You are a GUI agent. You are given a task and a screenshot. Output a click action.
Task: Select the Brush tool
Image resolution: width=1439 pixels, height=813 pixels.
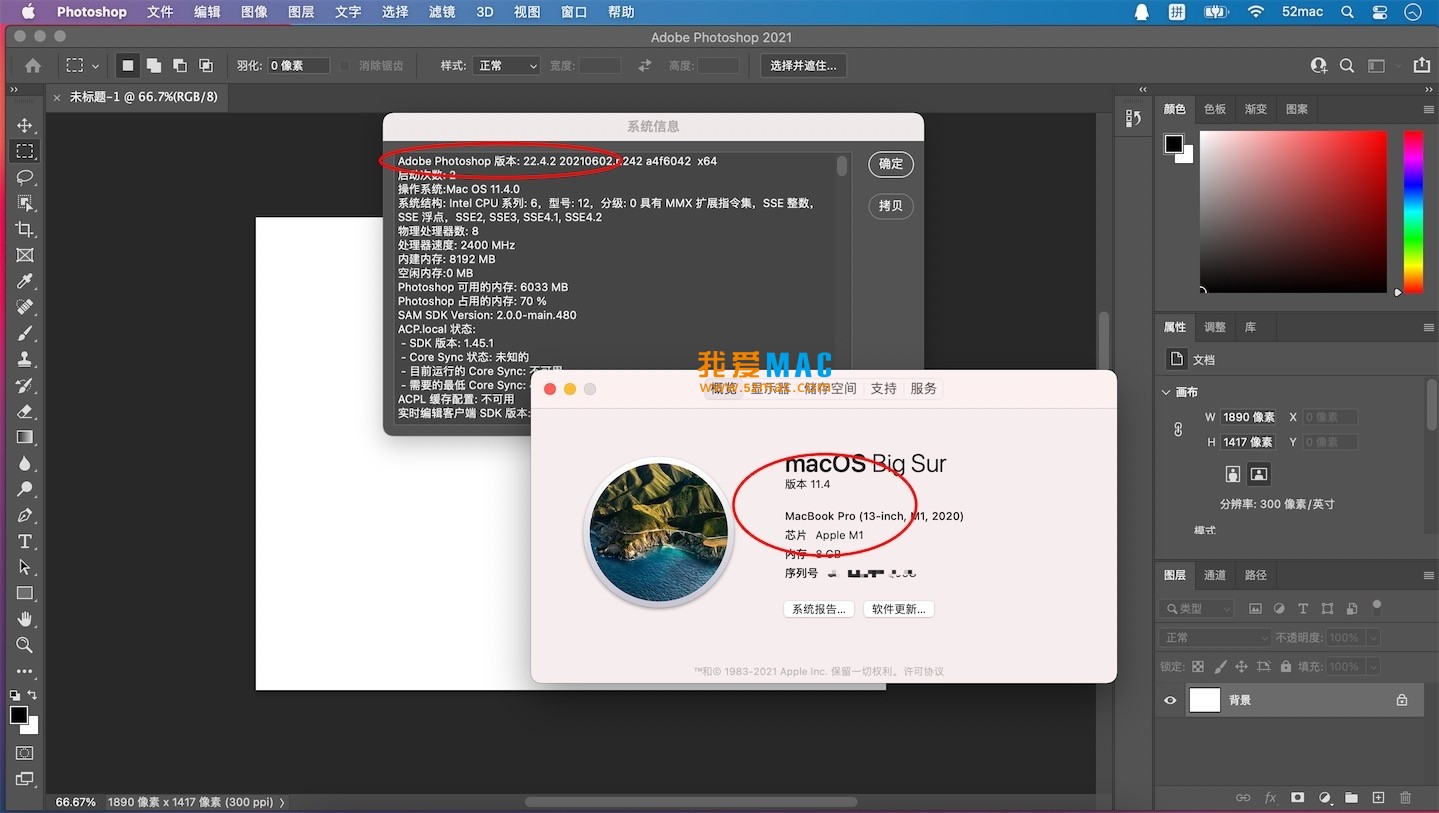pos(25,333)
